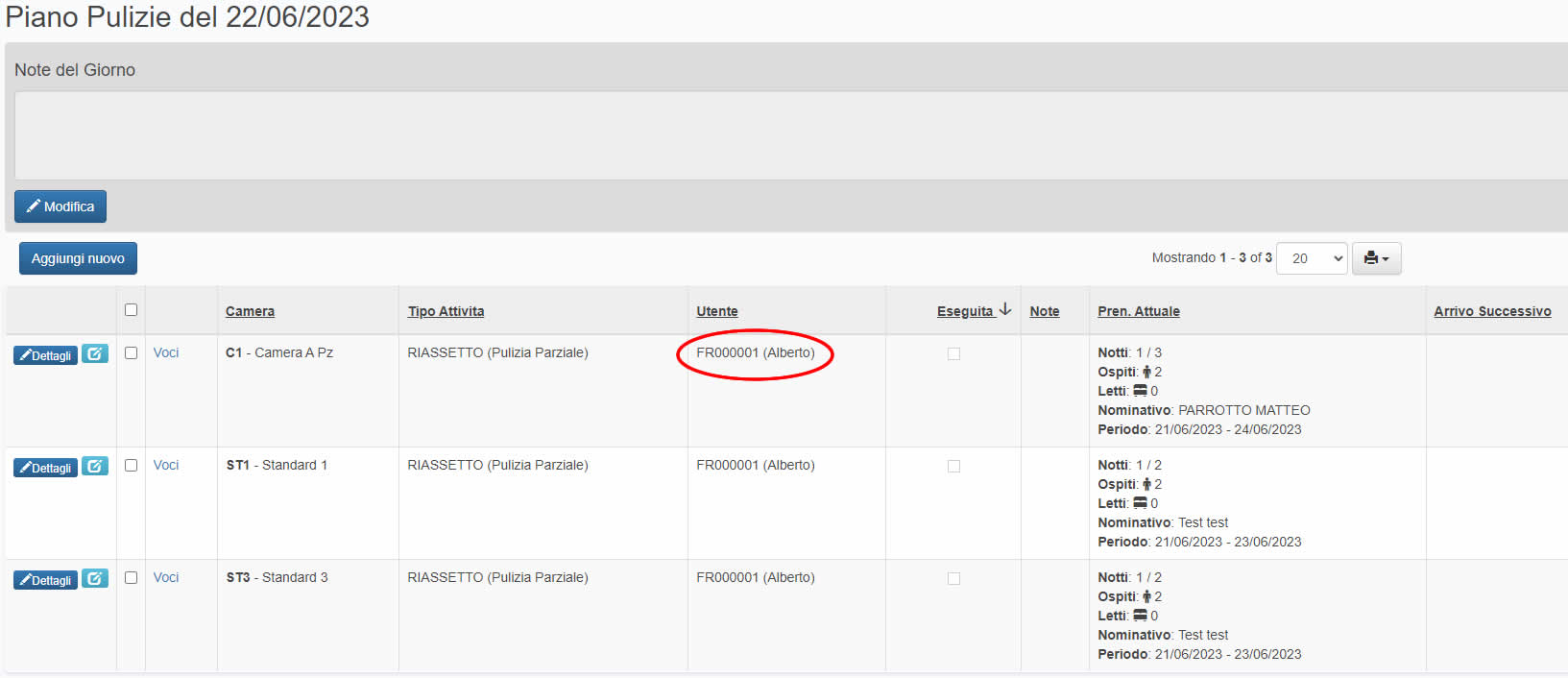1568x678 pixels.
Task: Sort by Utente column header
Action: click(x=717, y=311)
